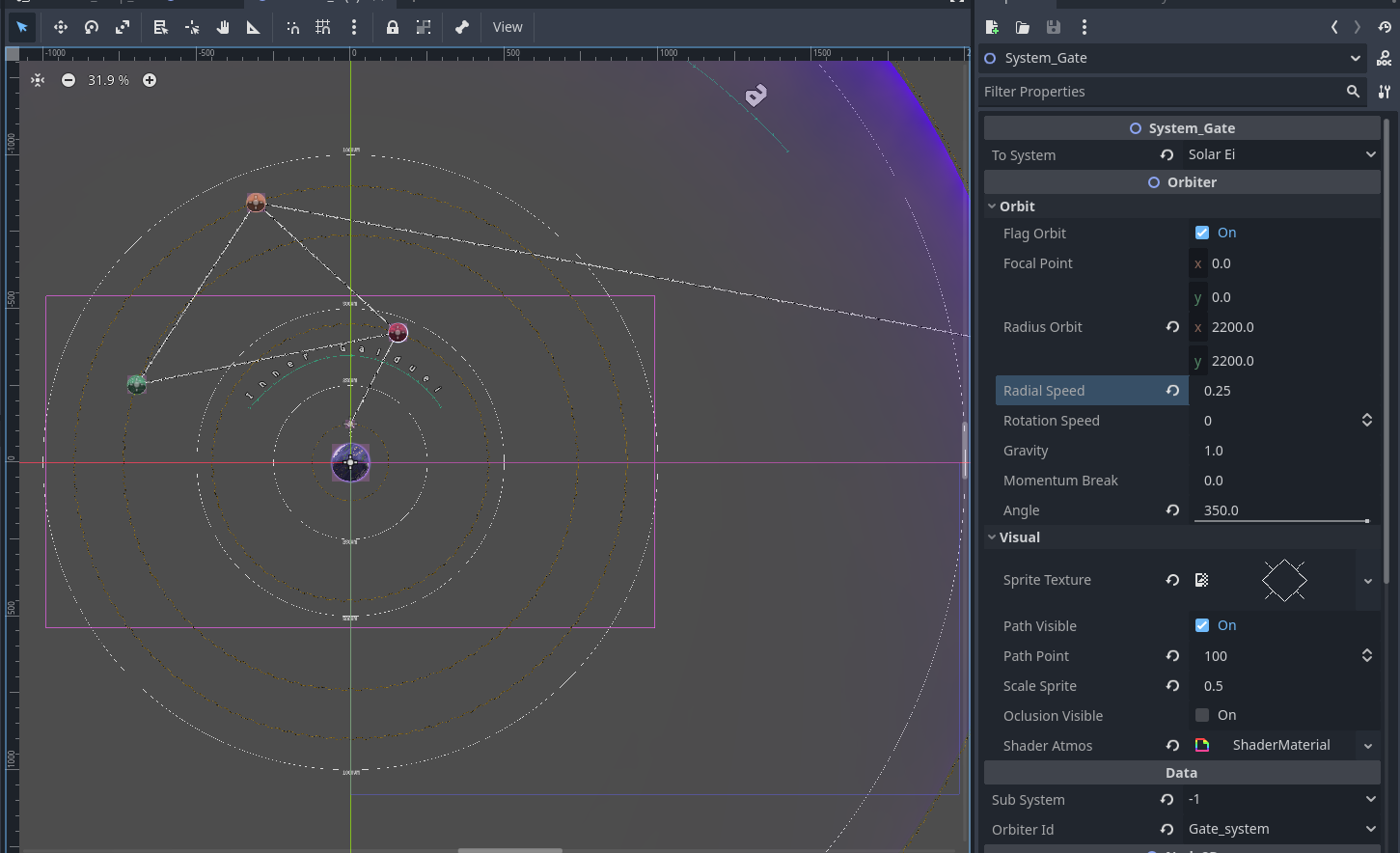
Task: Click the Angle slider track
Action: tap(1282, 521)
